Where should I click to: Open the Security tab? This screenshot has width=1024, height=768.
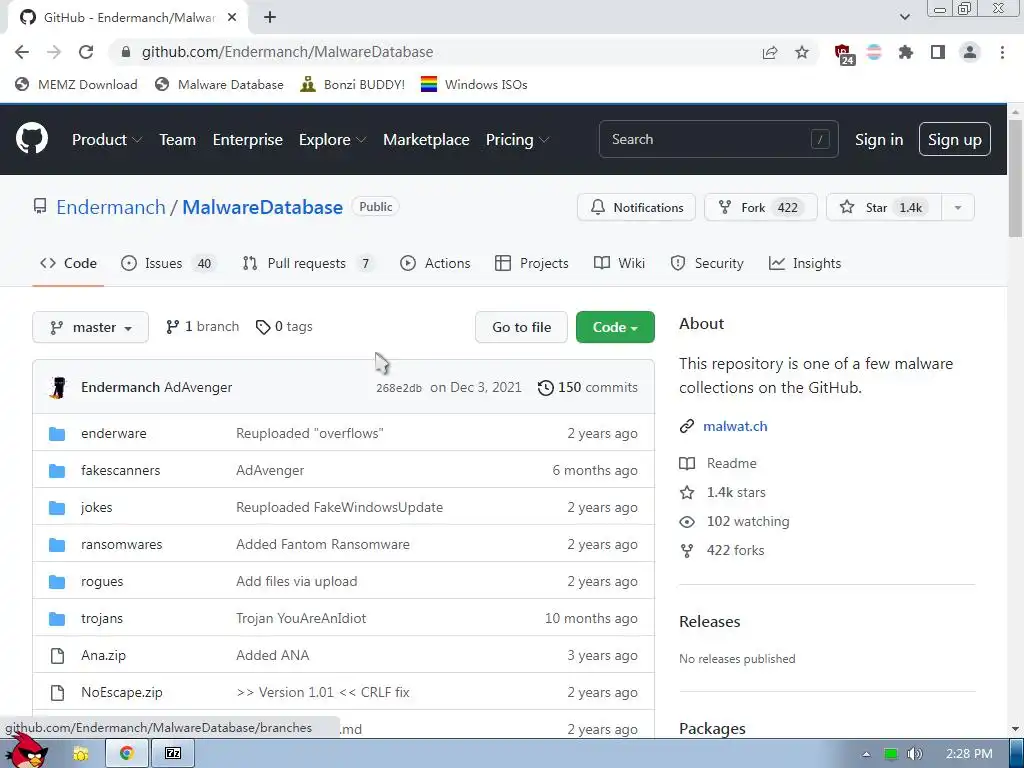707,263
